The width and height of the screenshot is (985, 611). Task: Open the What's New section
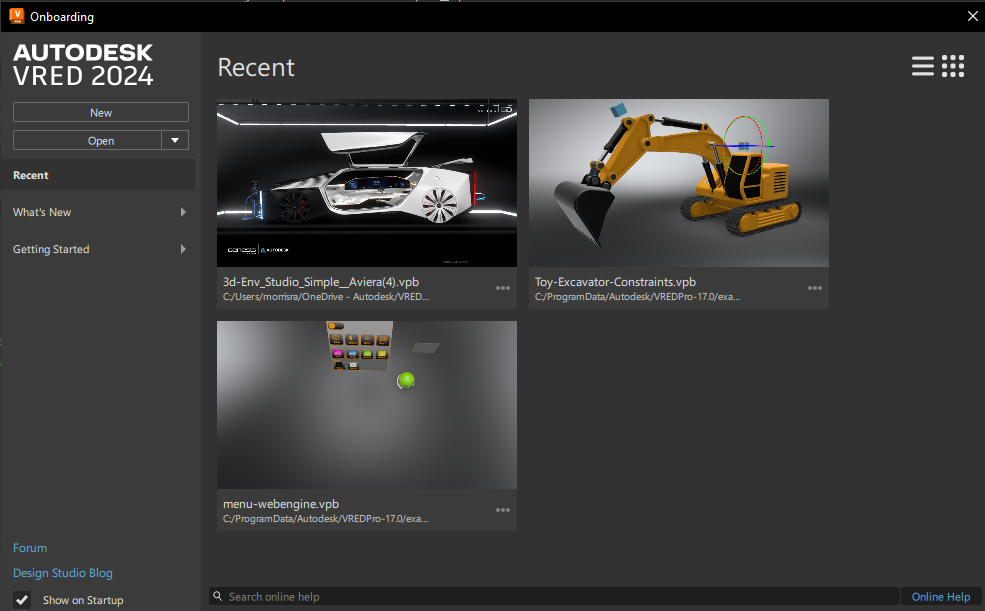coord(98,212)
